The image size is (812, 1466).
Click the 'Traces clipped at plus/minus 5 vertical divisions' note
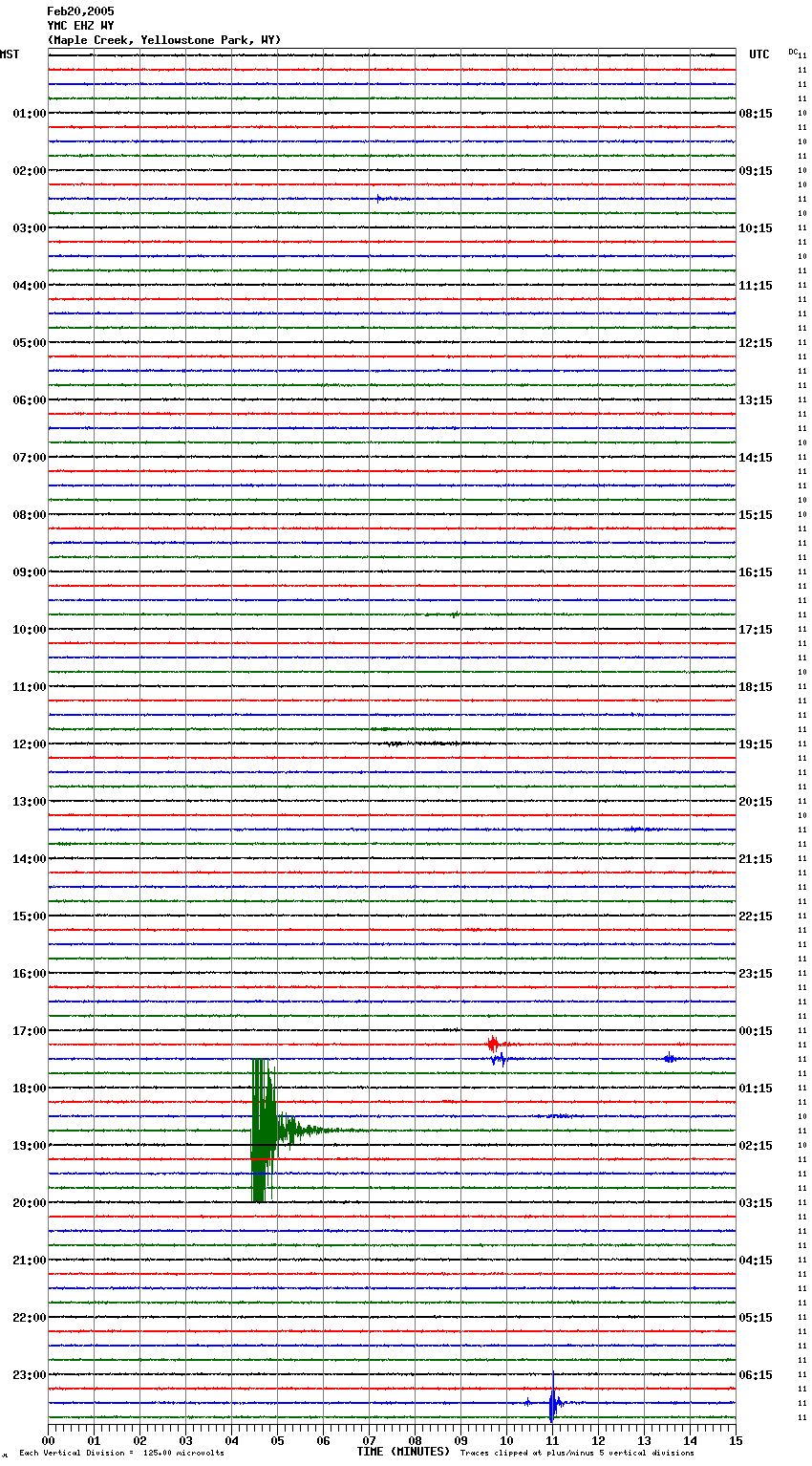coord(577,1453)
